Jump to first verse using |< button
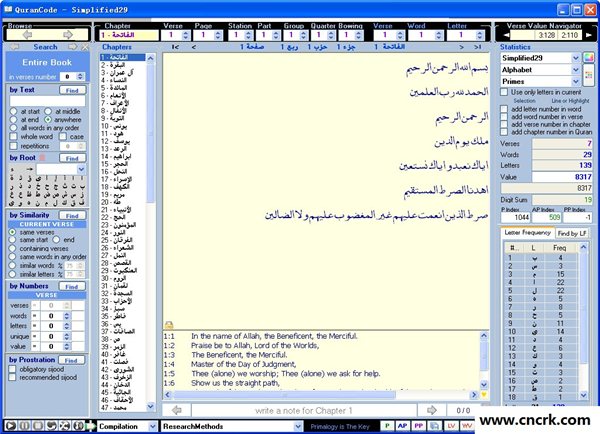This screenshot has height=434, width=600. (x=176, y=47)
